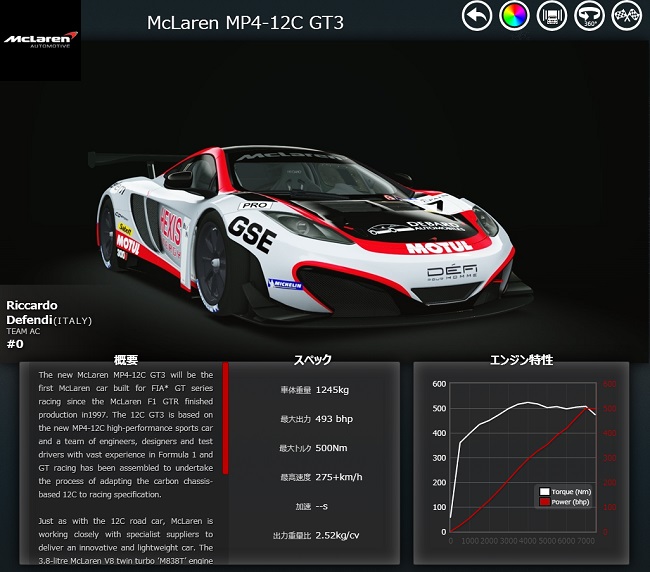Screen dimensions: 650x572
Task: Click the 500Nm torque value
Action: (332, 448)
